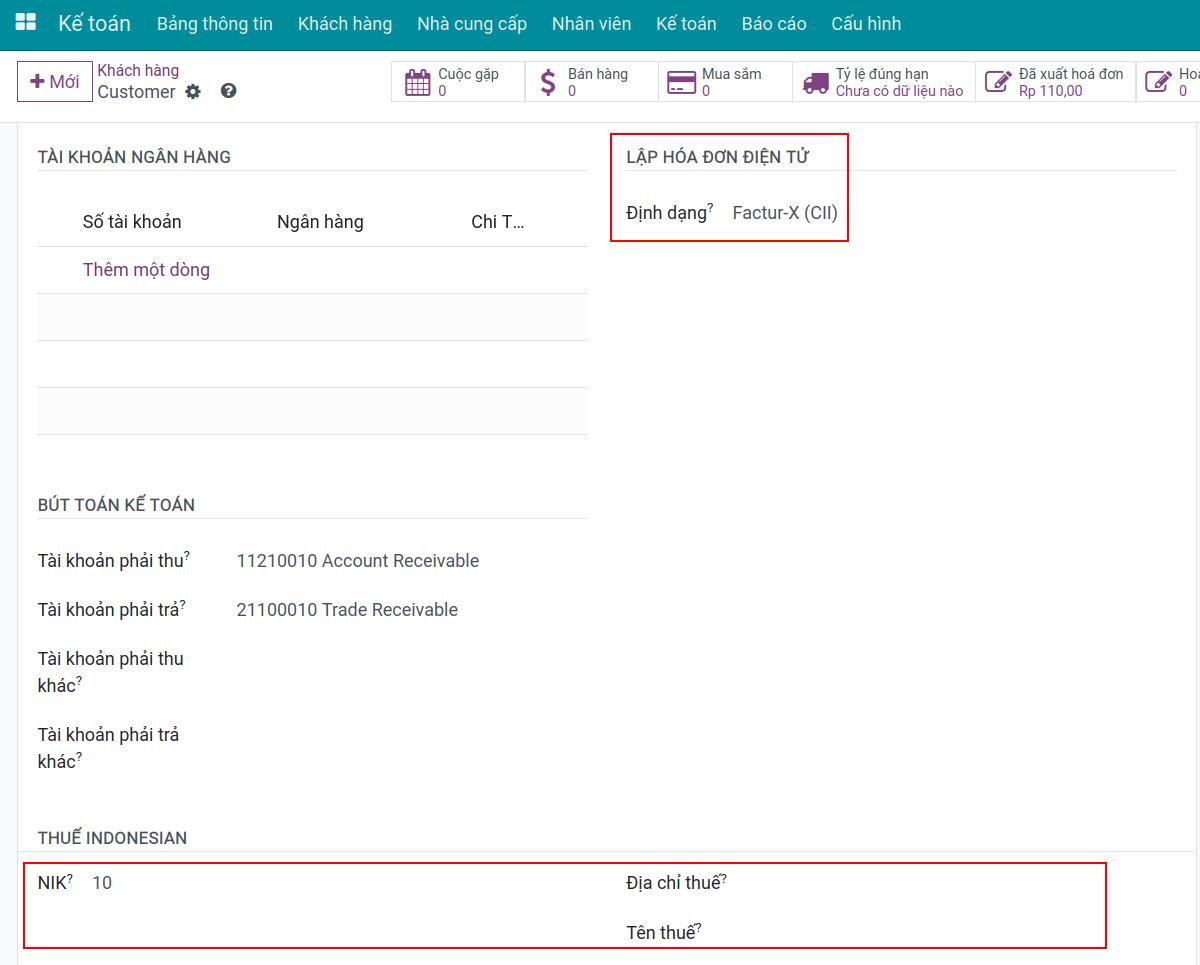Open the Đã xuất hoá đơn stat button
Image resolution: width=1200 pixels, height=965 pixels.
[x=1055, y=82]
